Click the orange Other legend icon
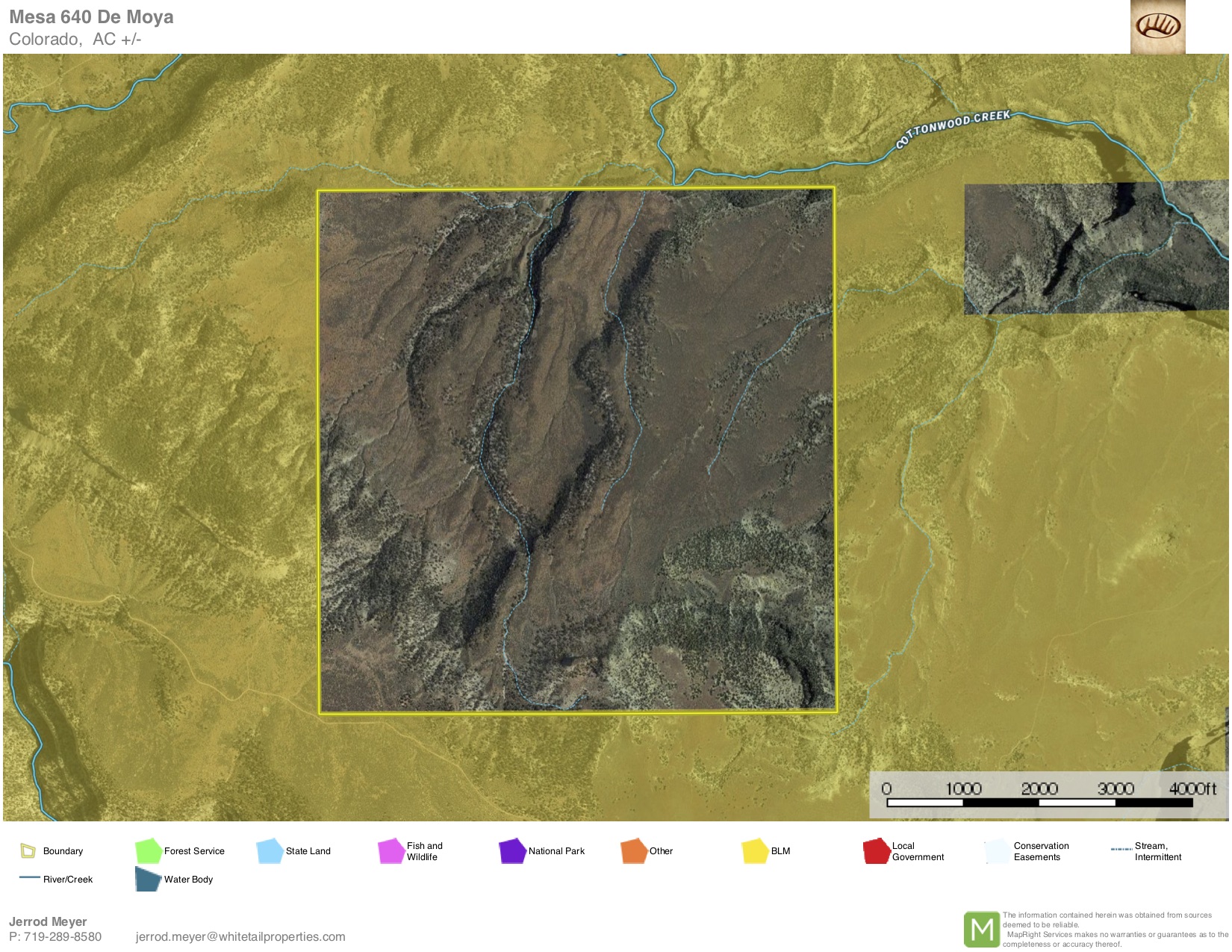The height and width of the screenshot is (952, 1232). (x=633, y=850)
